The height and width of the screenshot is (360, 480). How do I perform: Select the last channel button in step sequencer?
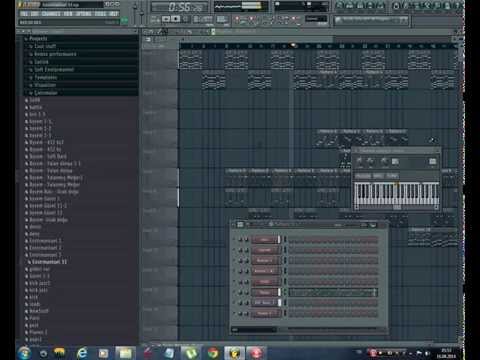click(x=265, y=314)
